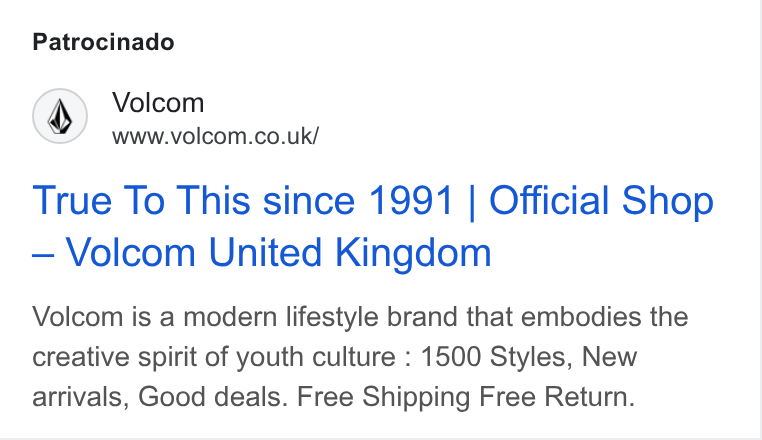Click the 'Free Shipping Free Return' text
Viewport: 762px width, 440px height.
pyautogui.click(x=466, y=397)
